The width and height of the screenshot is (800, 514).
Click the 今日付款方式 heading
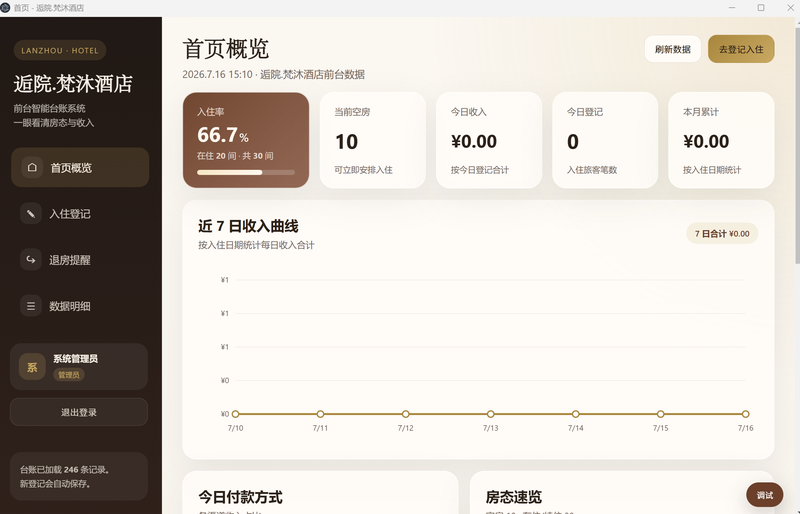240,497
